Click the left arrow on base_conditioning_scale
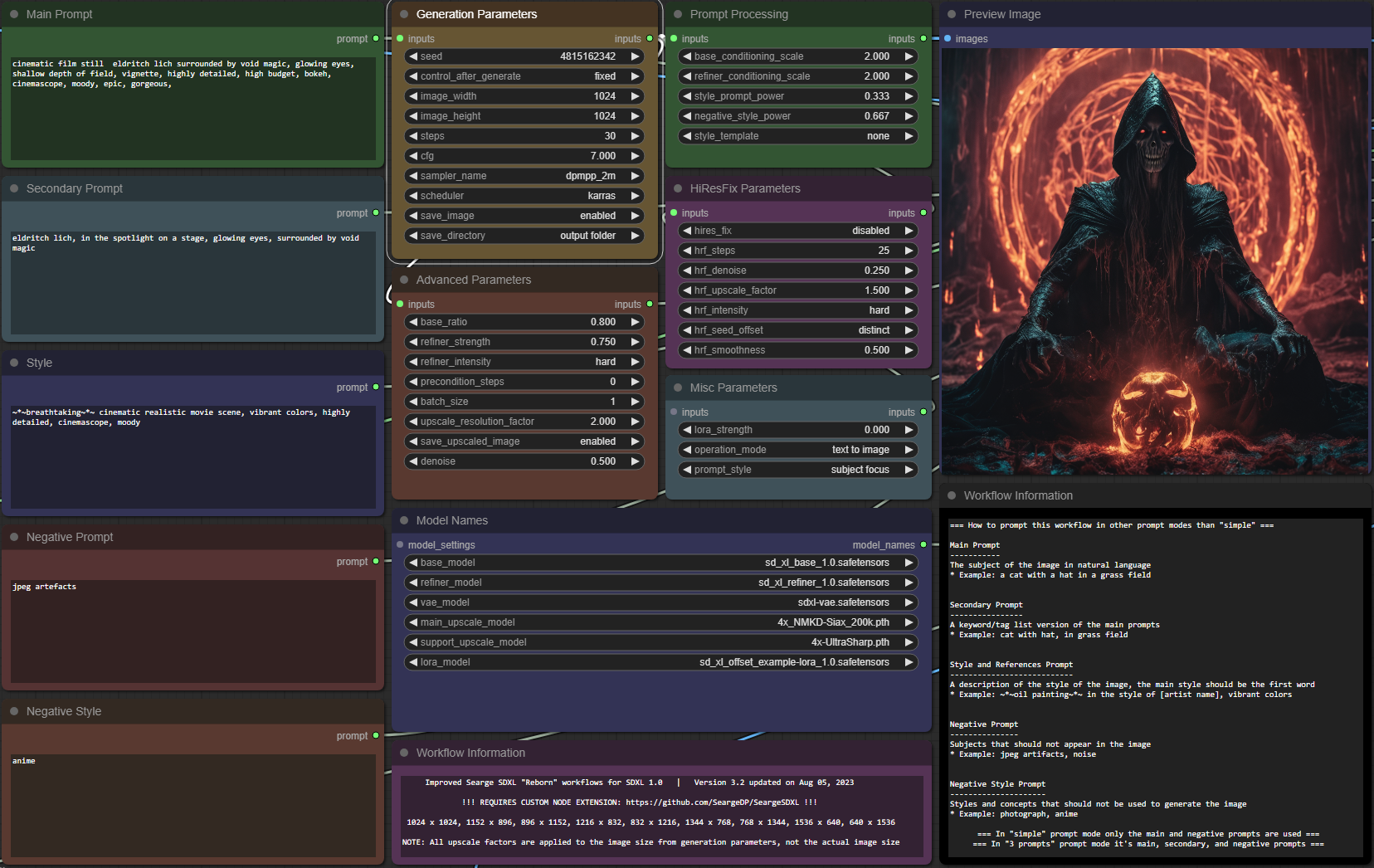Image resolution: width=1374 pixels, height=868 pixels. pyautogui.click(x=687, y=56)
